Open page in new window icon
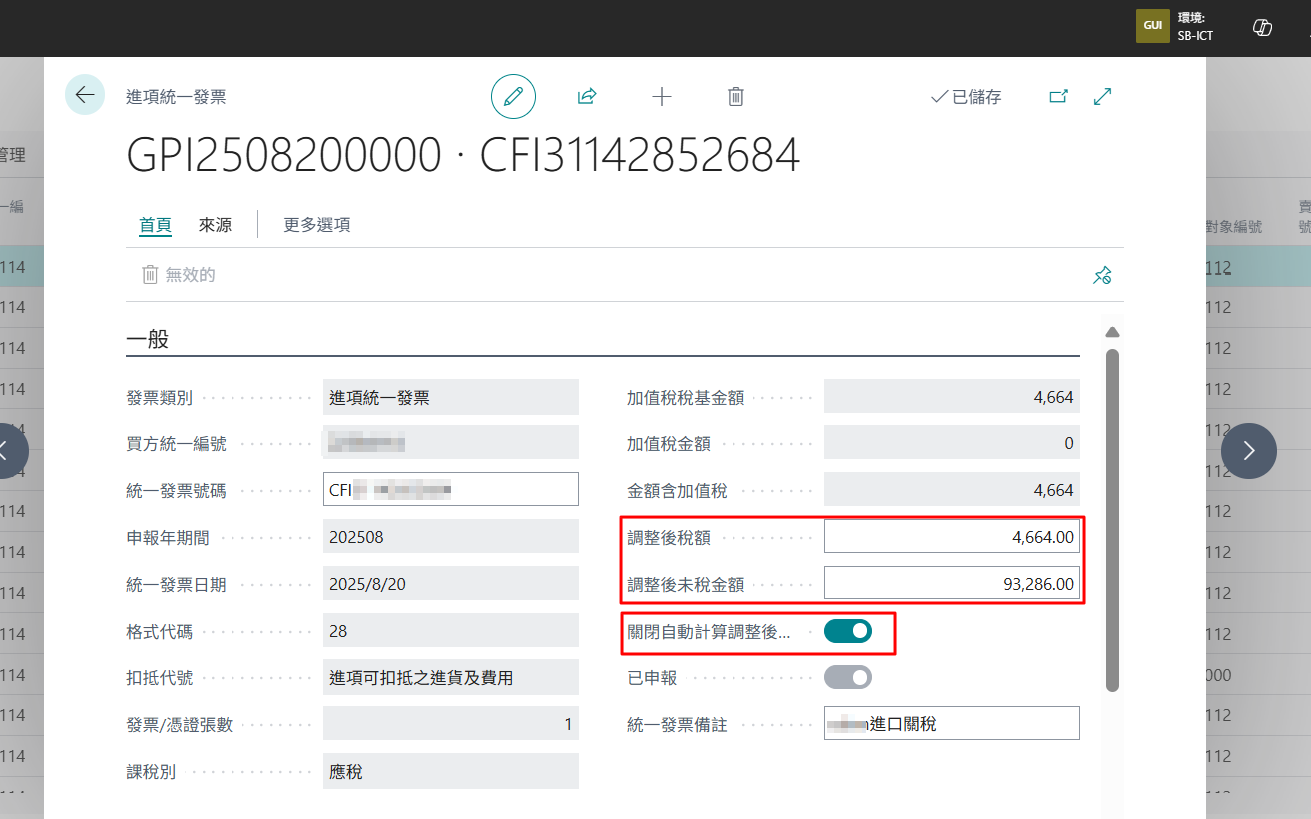Viewport: 1311px width, 819px height. coord(1058,97)
